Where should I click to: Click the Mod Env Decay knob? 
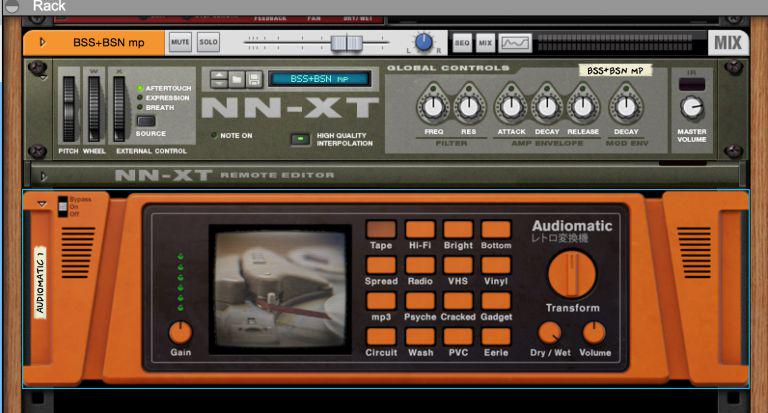coord(626,106)
